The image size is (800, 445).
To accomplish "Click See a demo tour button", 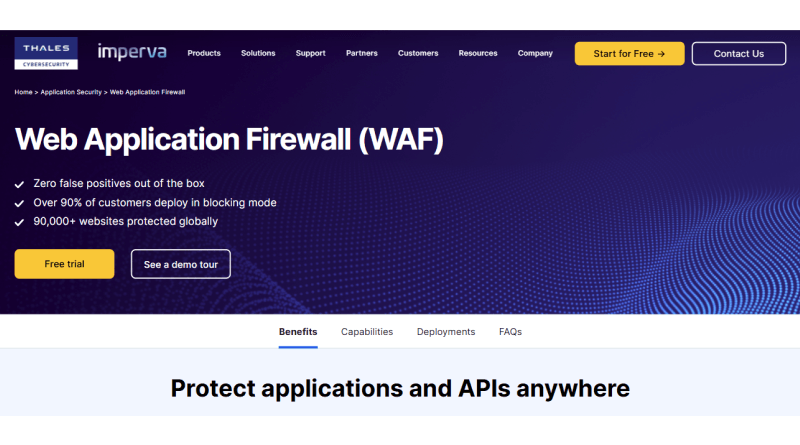I will [x=181, y=264].
